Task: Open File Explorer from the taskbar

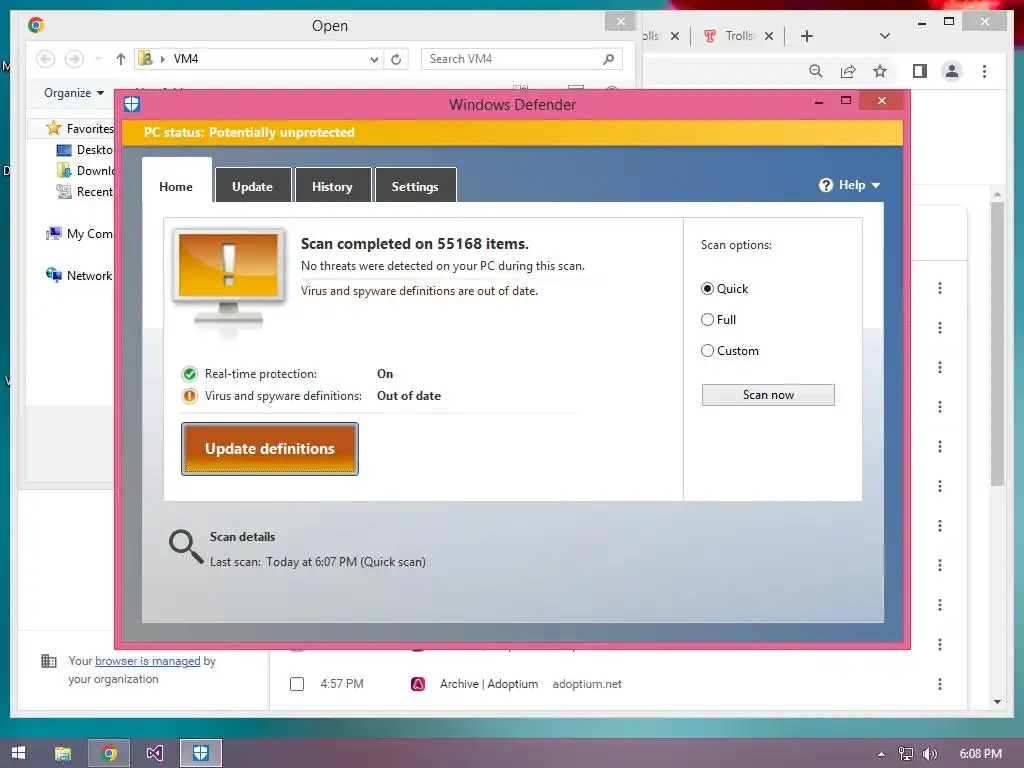Action: [x=63, y=753]
